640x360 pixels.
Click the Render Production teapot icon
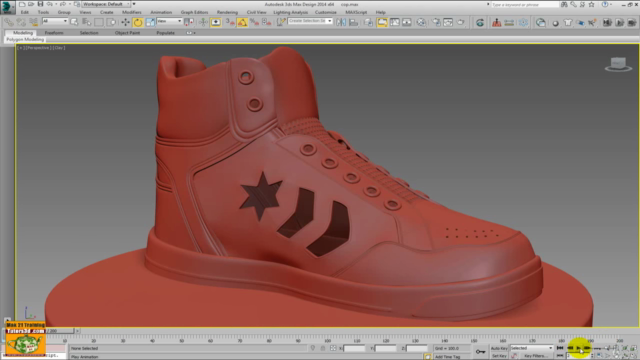[460, 22]
